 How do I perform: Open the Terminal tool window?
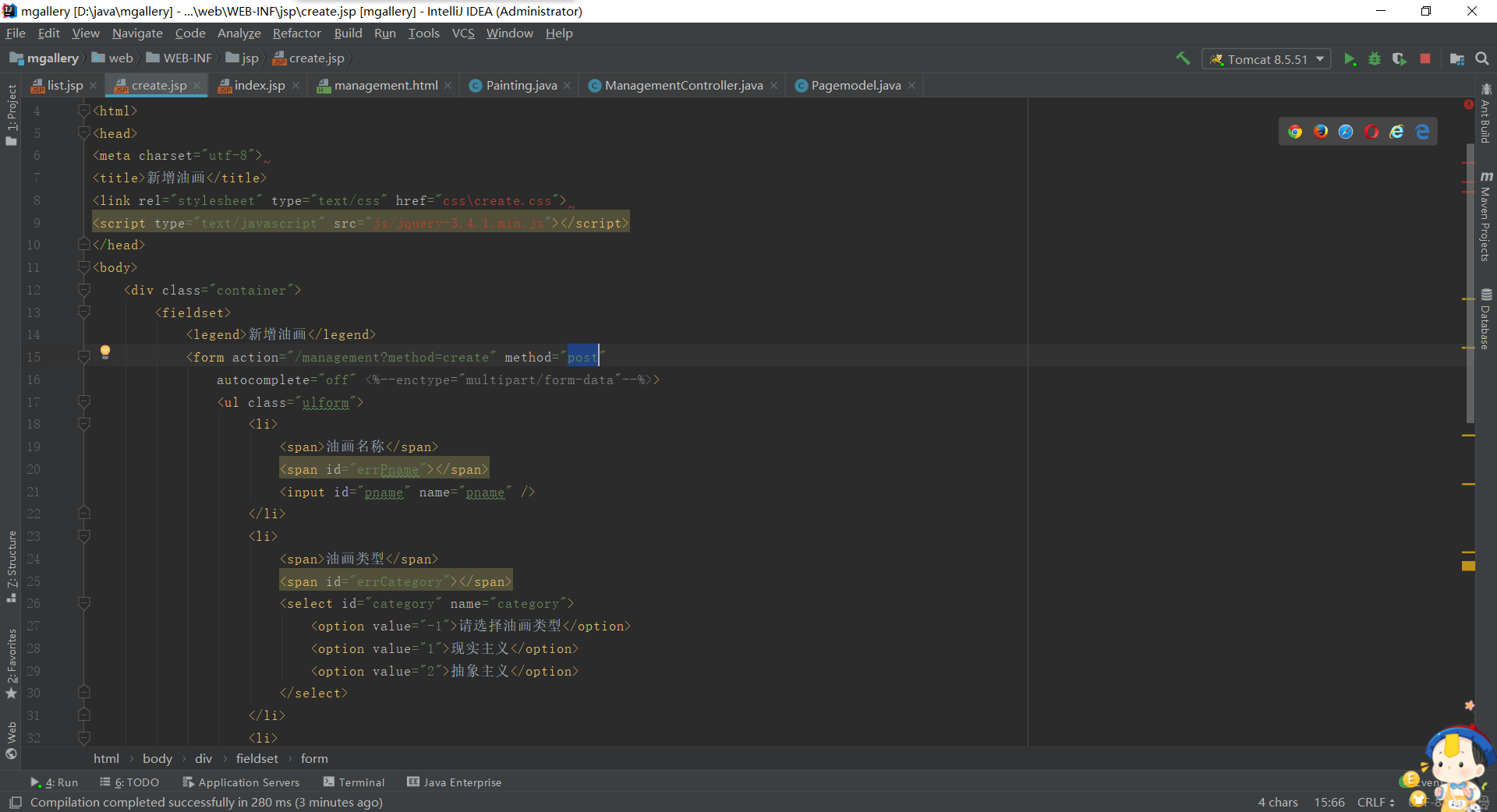(354, 782)
